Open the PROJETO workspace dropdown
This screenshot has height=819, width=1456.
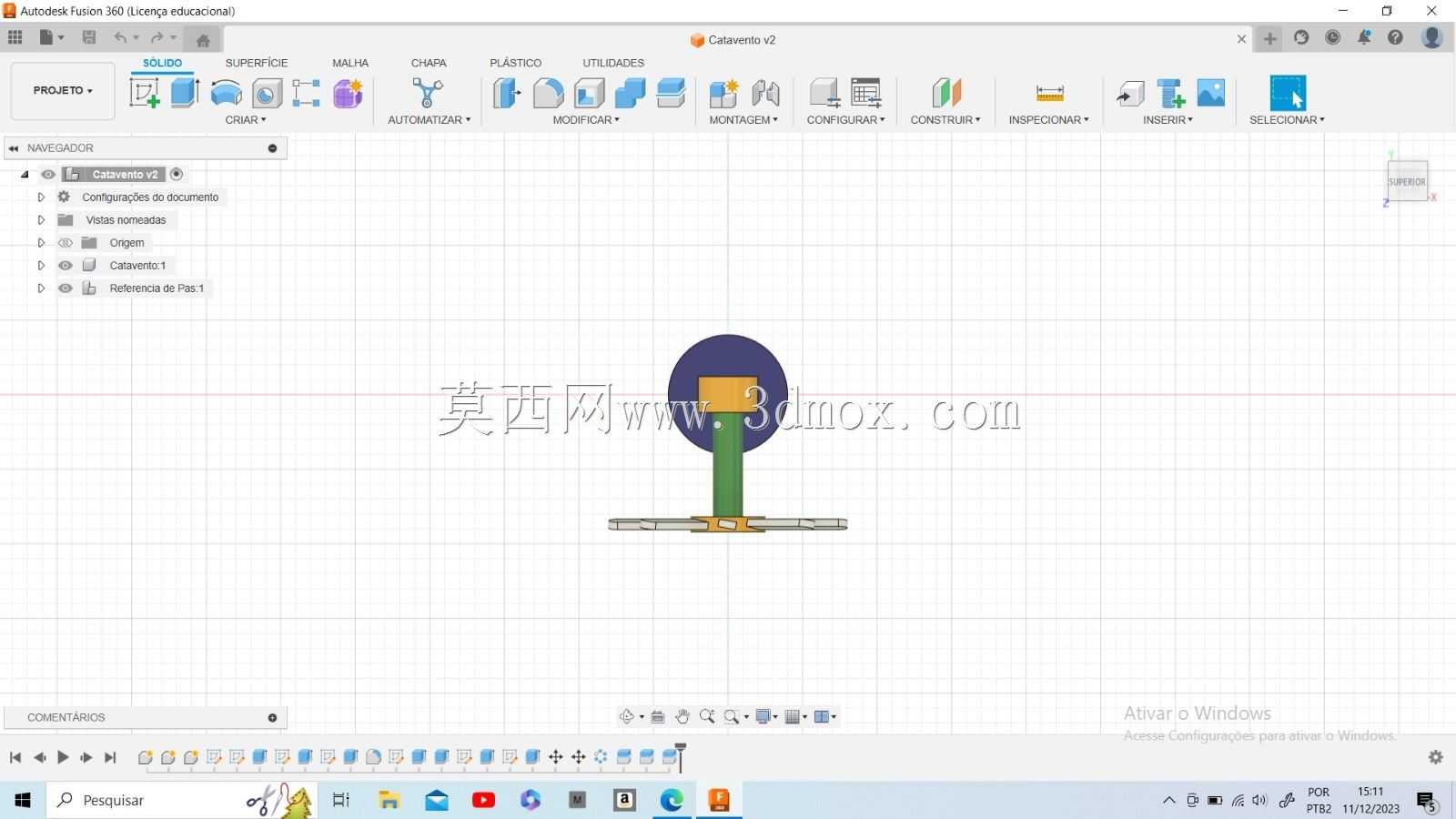[x=63, y=91]
